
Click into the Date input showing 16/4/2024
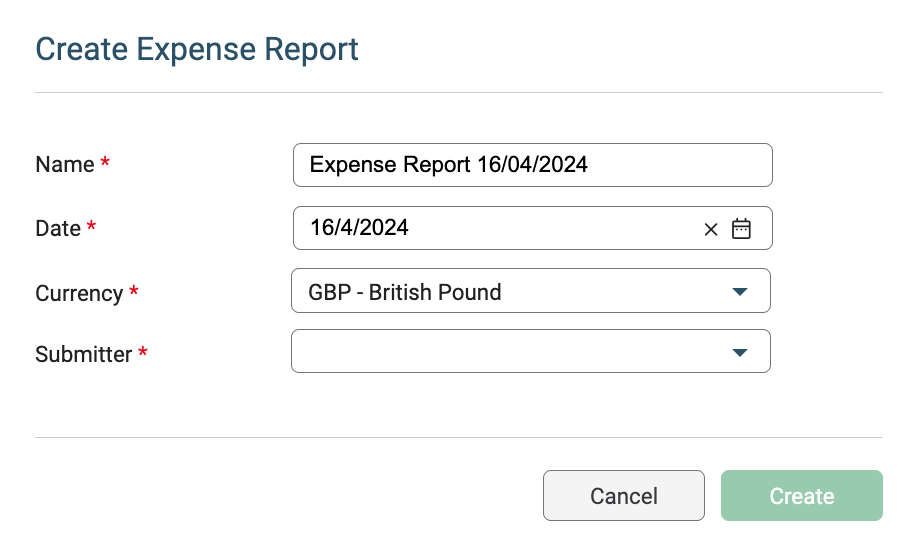pos(490,228)
